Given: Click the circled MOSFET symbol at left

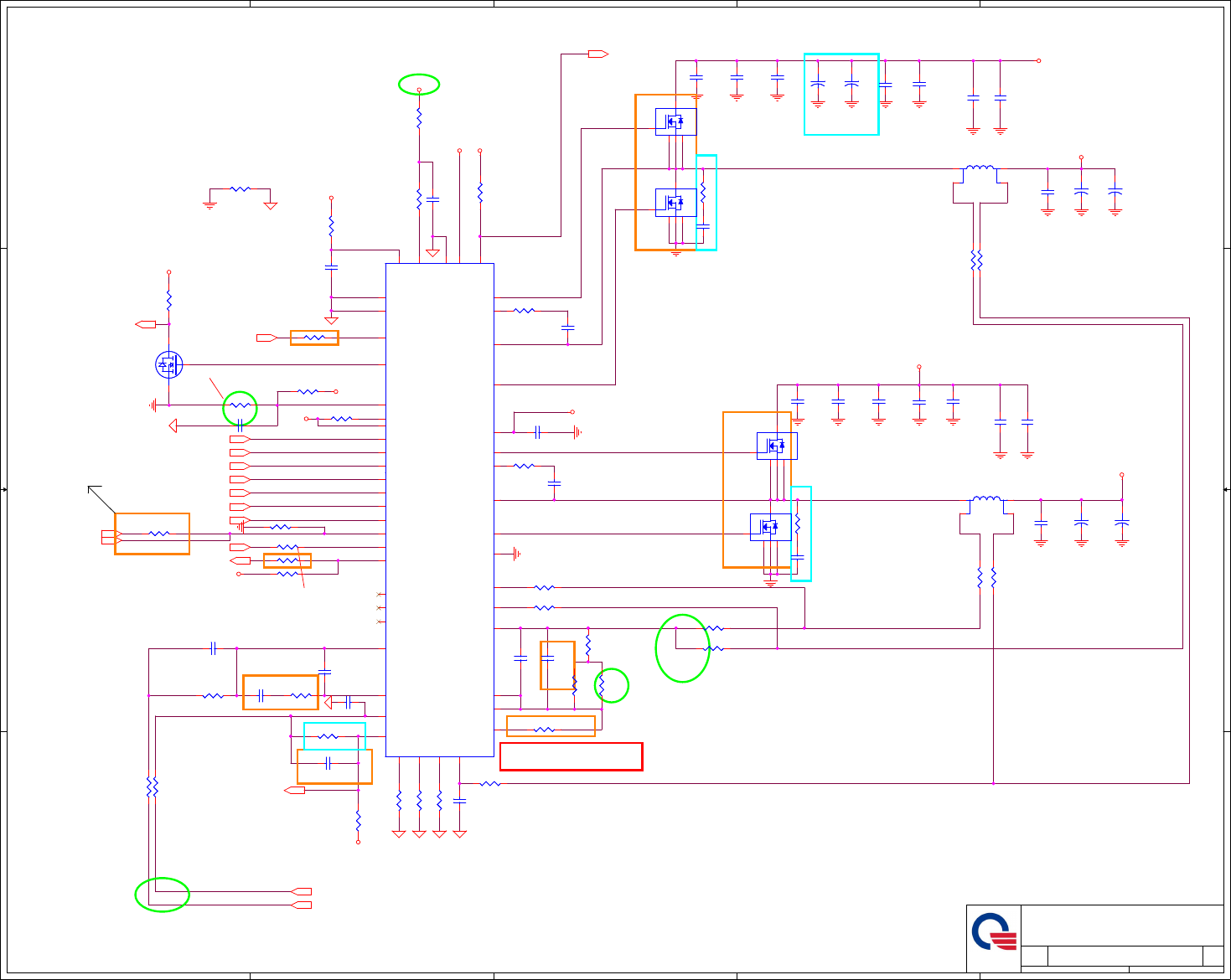Looking at the screenshot, I should point(168,364).
